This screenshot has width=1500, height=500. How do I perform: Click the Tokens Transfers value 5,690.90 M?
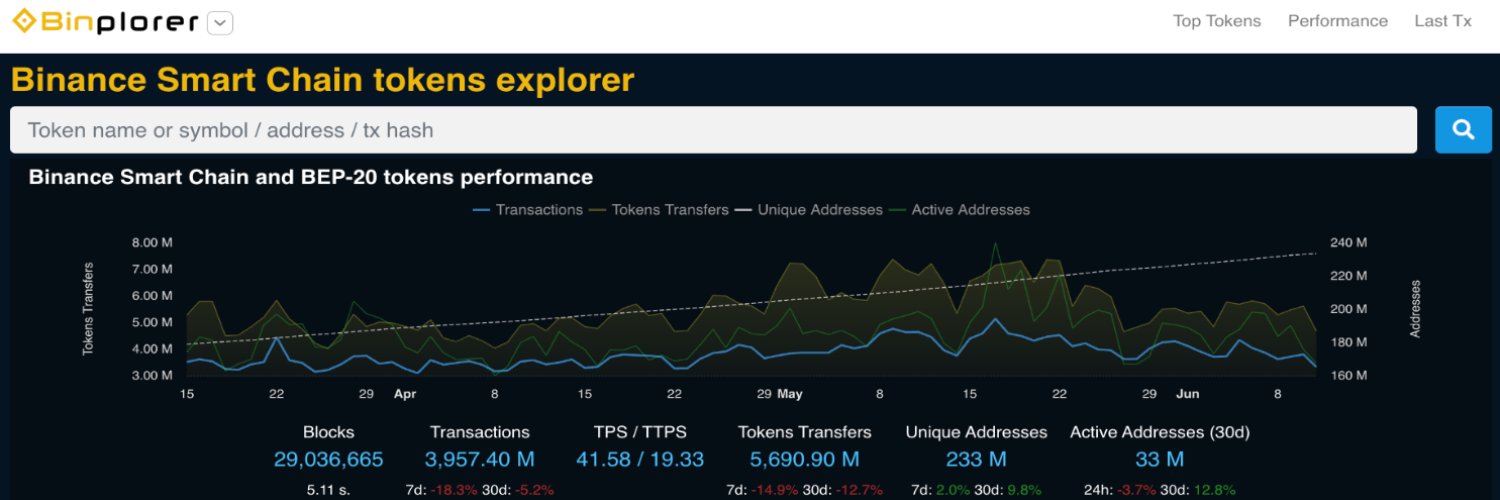805,460
